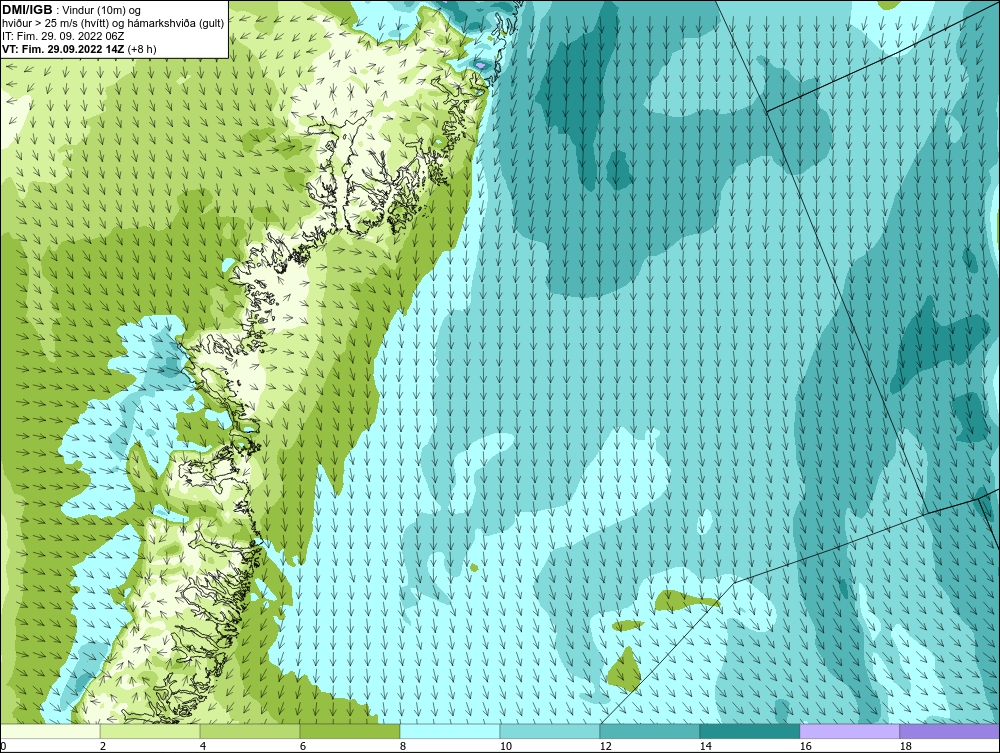Screen dimensions: 1000x753
Task: Pick the light cyan 8–10 m/s legend swatch
Action: [x=450, y=731]
